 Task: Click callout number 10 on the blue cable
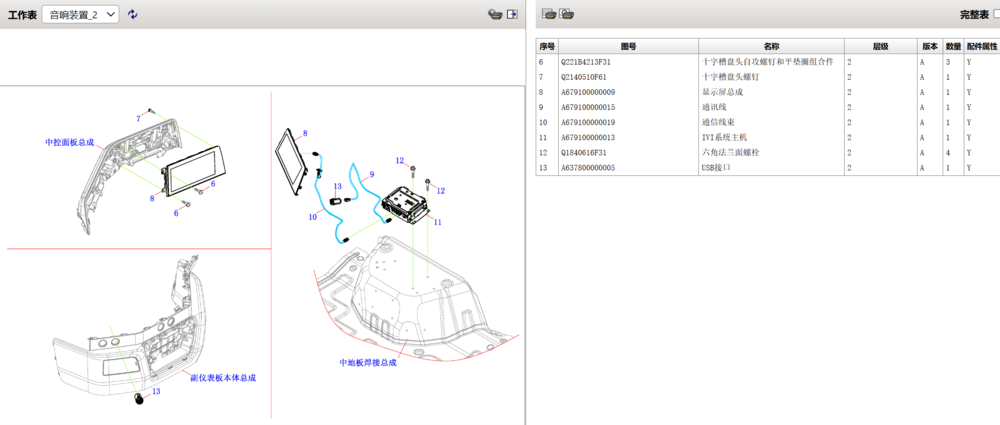(312, 217)
